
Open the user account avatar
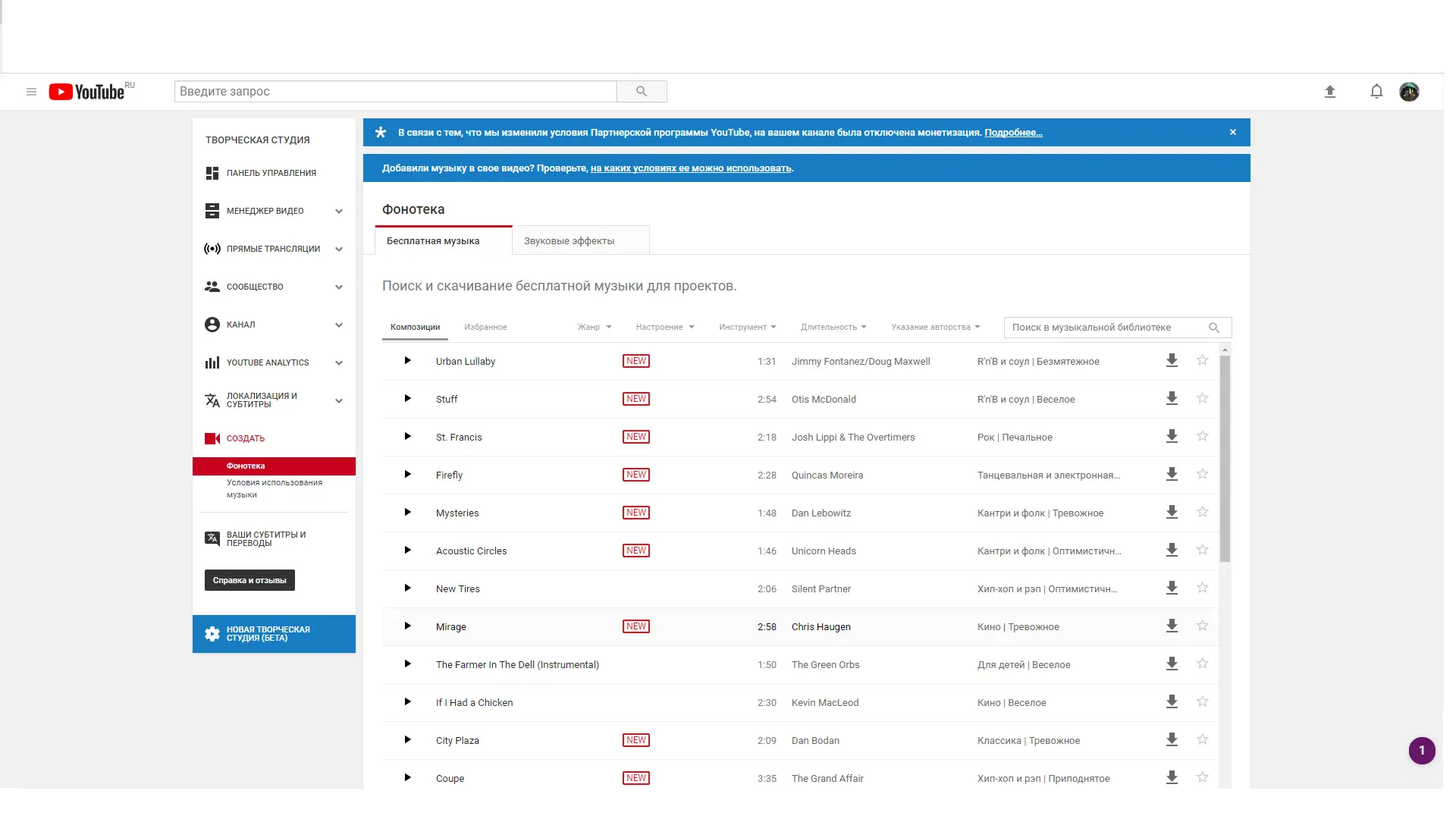pos(1409,92)
